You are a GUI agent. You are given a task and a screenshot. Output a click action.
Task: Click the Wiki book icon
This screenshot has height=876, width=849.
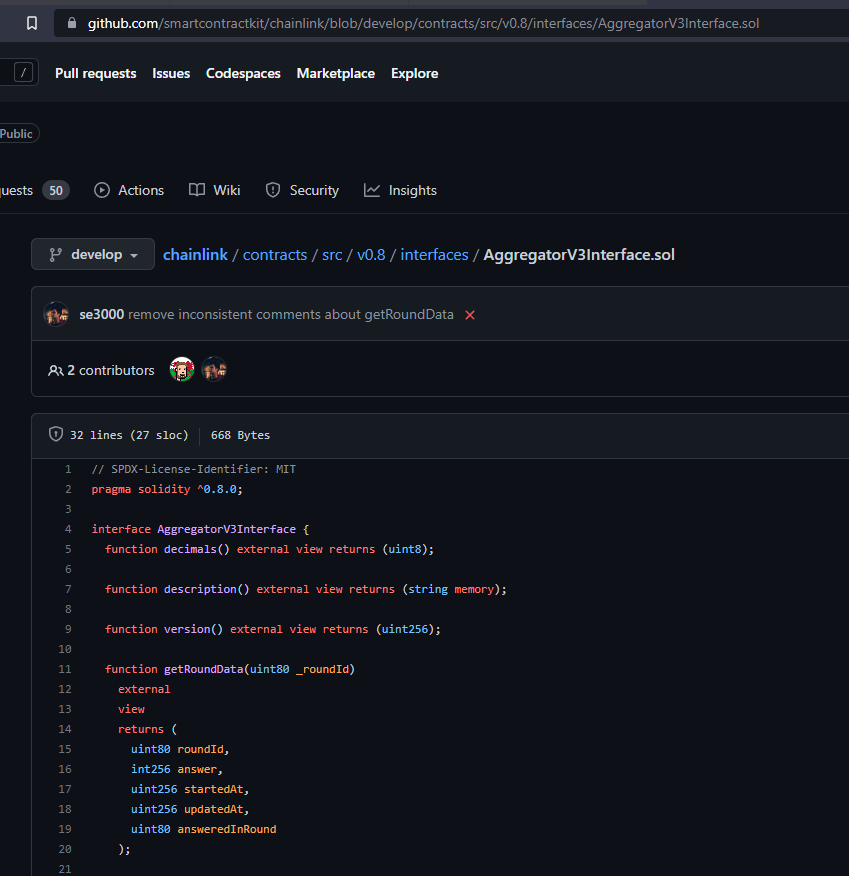(197, 191)
